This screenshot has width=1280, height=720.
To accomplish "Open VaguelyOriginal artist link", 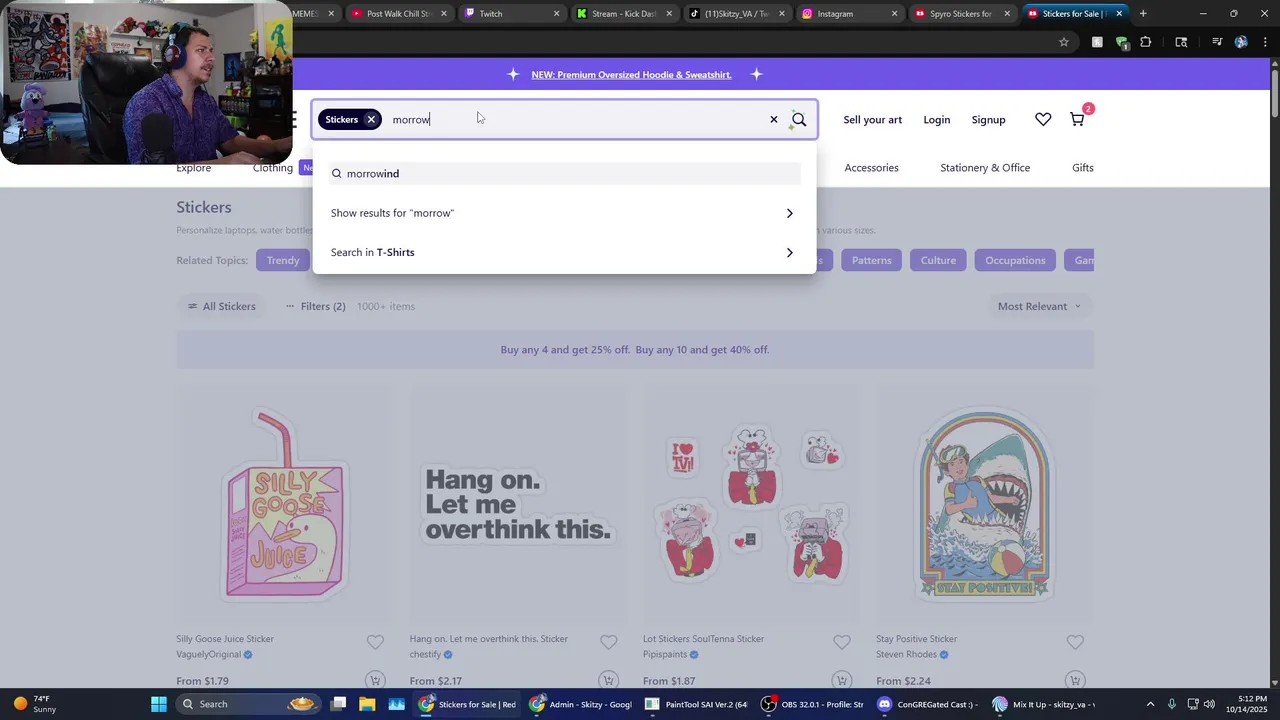I will [209, 655].
